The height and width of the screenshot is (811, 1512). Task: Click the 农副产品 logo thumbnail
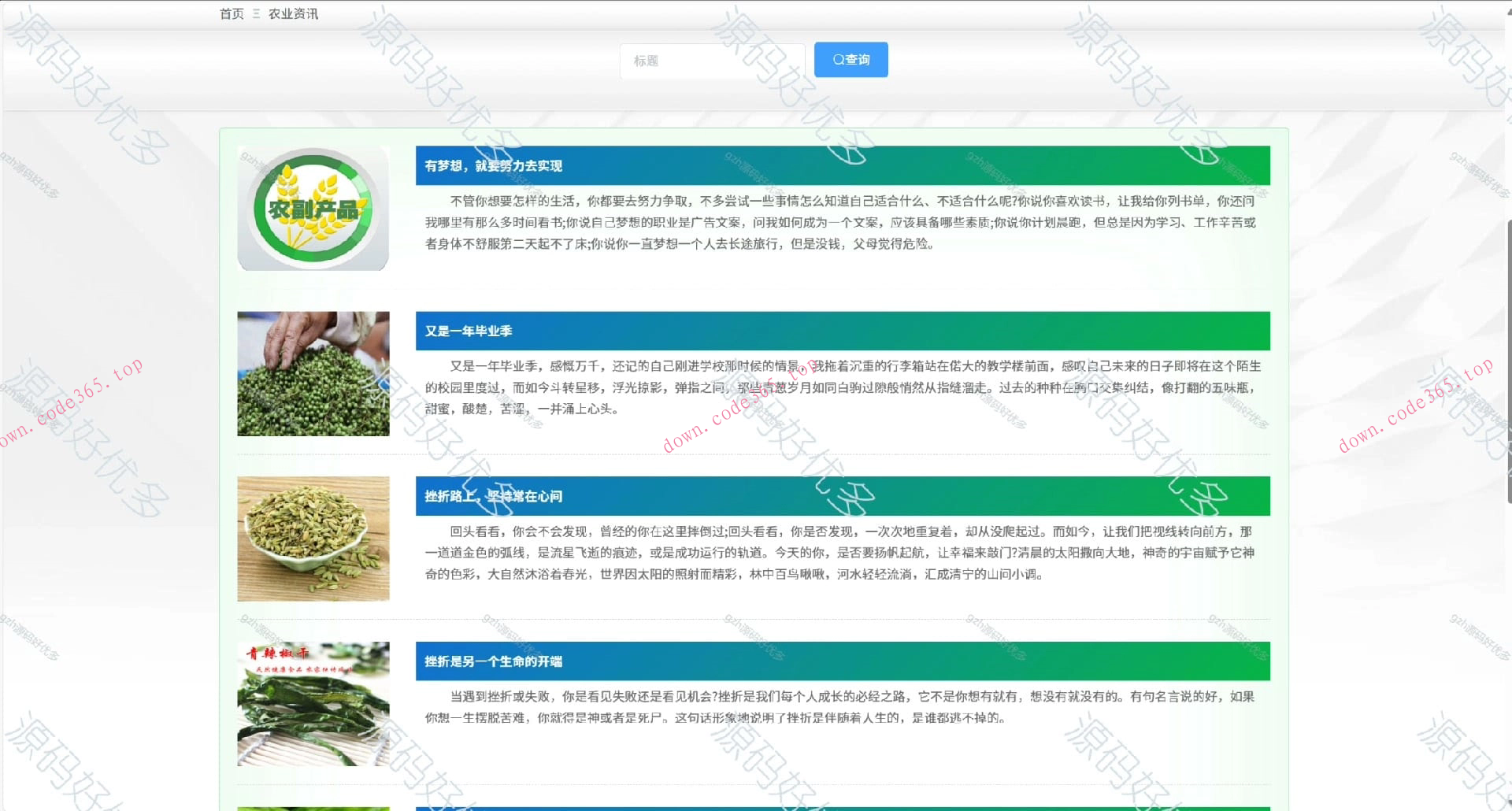click(312, 209)
